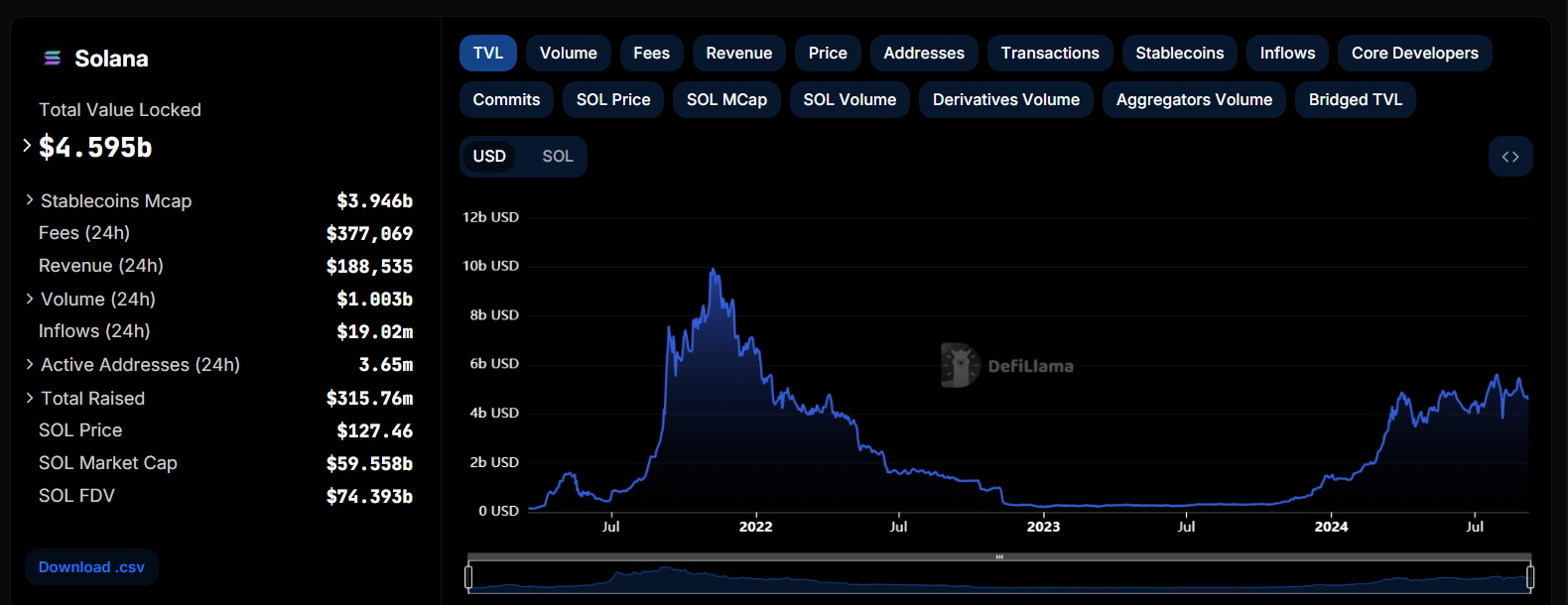Enable the Derivatives Volume metric

(x=1006, y=100)
